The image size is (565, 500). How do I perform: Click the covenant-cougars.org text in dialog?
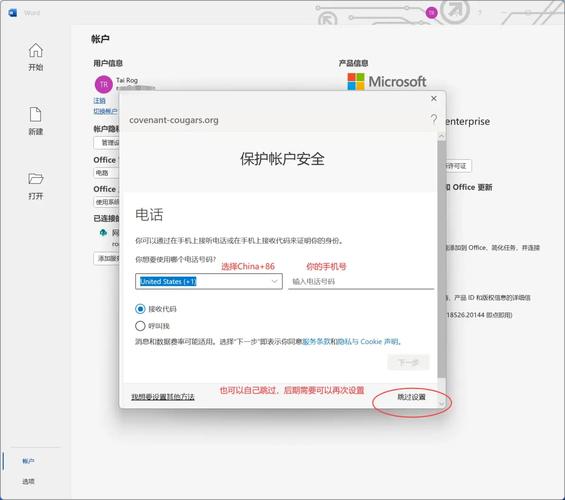pos(174,120)
